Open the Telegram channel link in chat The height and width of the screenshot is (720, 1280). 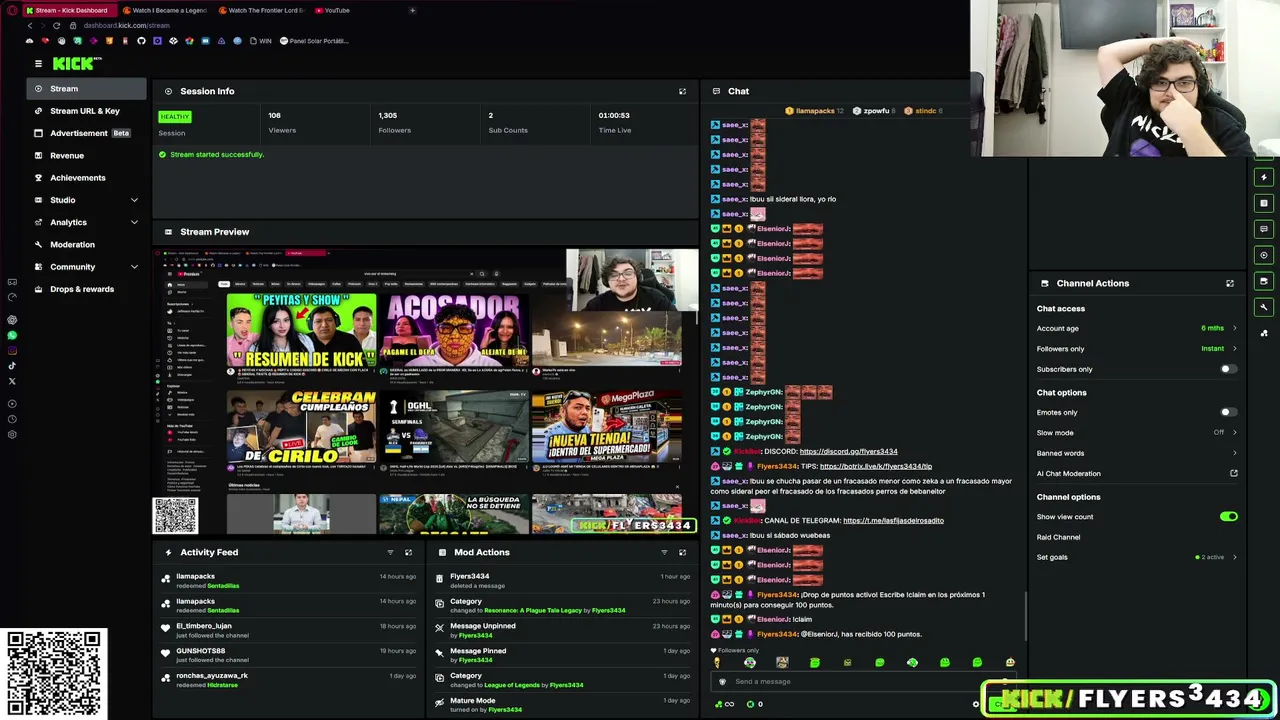[893, 520]
